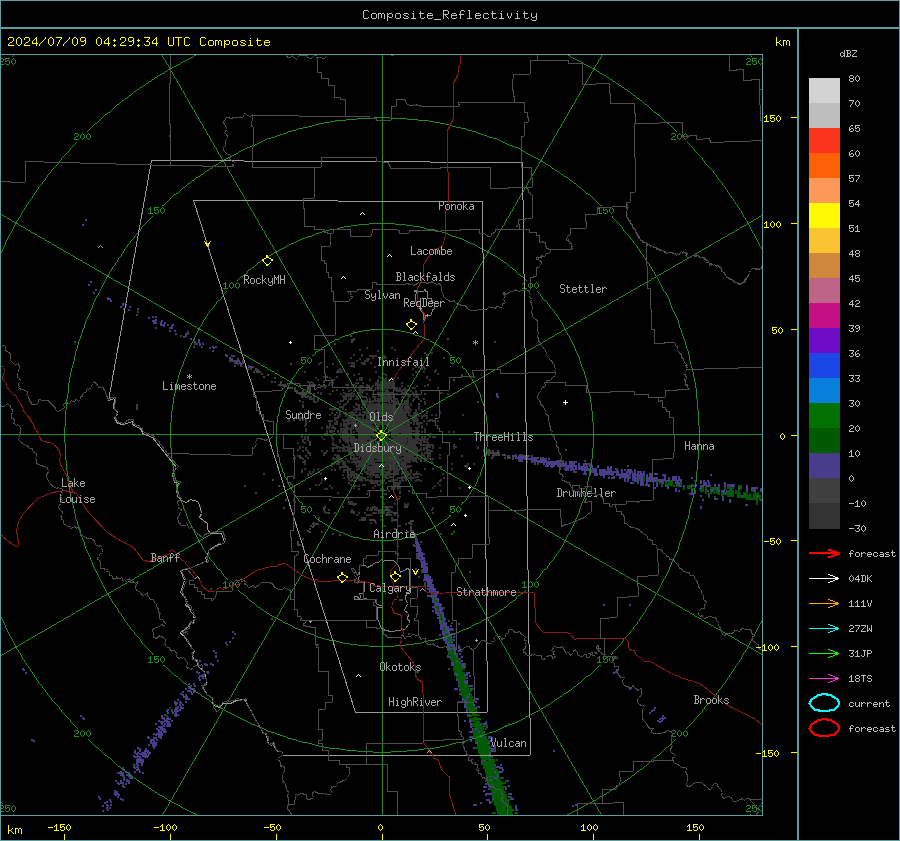Click the yellow diamond marker above Calgary
Screen dimensions: 900x841
[x=395, y=576]
